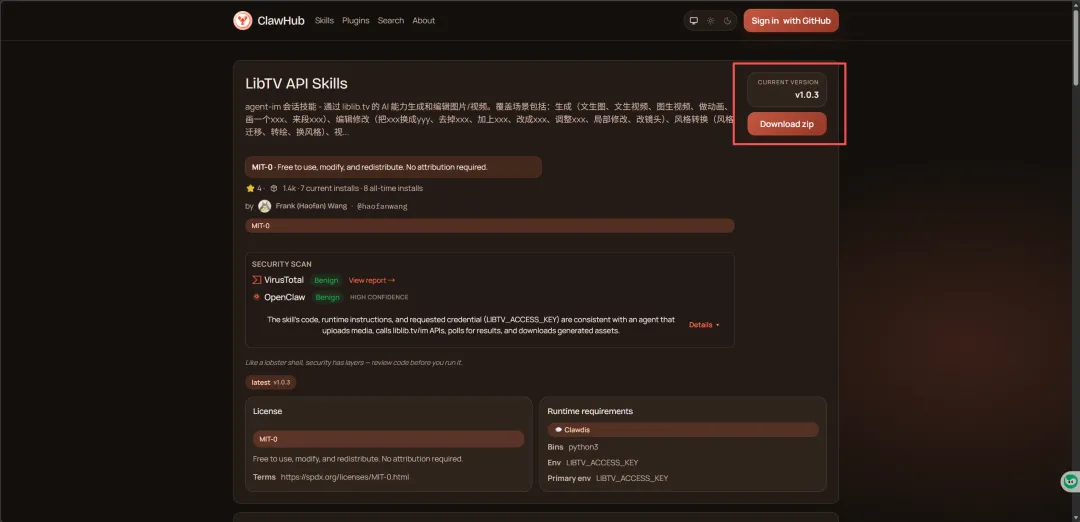Viewport: 1080px width, 522px height.
Task: Click the Clawdis runtime pill
Action: (683, 430)
